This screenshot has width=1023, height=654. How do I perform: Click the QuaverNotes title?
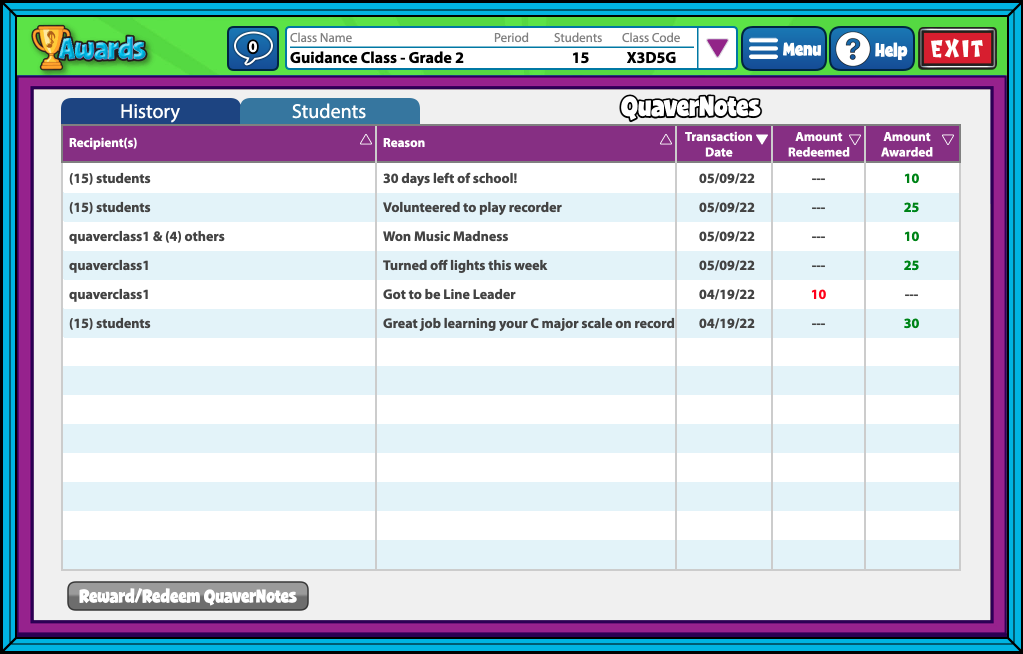coord(690,108)
